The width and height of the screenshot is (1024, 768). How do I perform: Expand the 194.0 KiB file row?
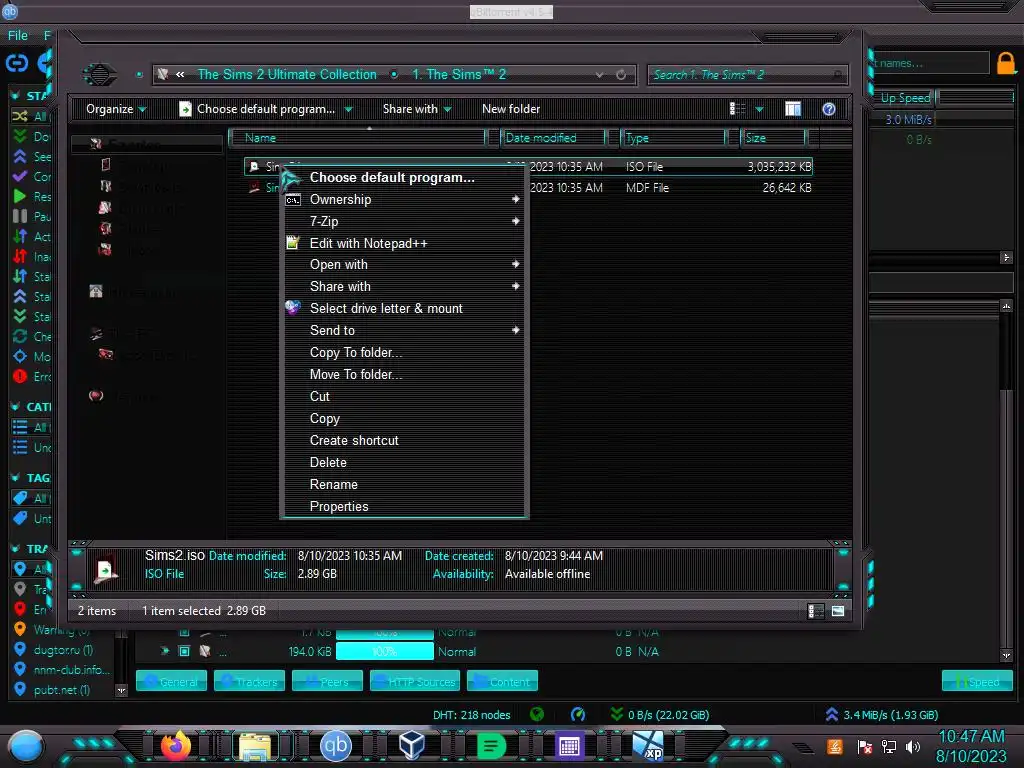164,651
